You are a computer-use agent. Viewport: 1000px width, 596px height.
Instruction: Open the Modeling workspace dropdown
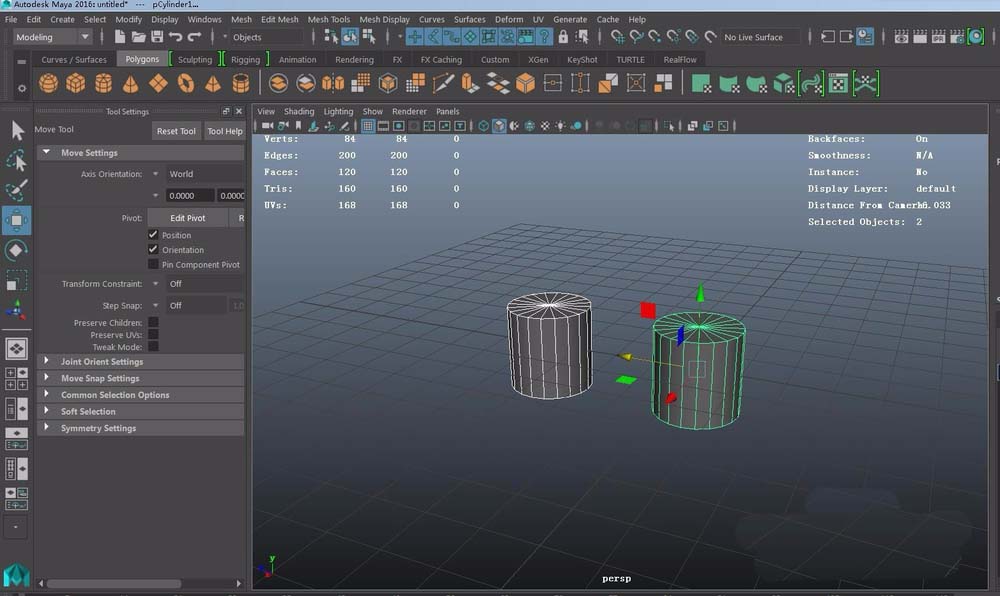[x=52, y=37]
